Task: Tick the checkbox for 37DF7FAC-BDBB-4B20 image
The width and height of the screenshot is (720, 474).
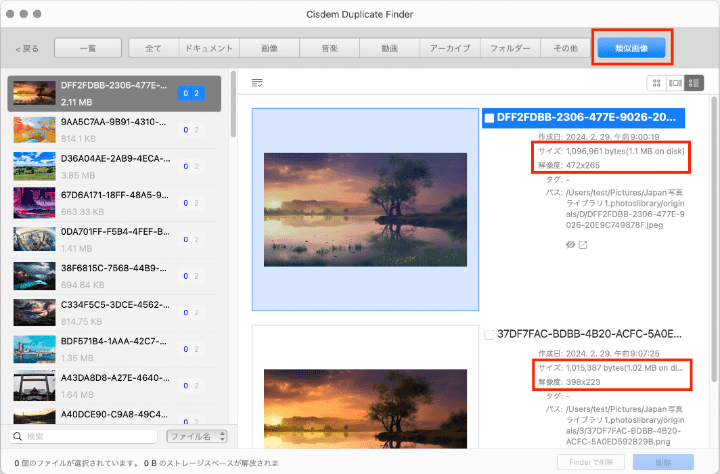Action: tap(489, 334)
